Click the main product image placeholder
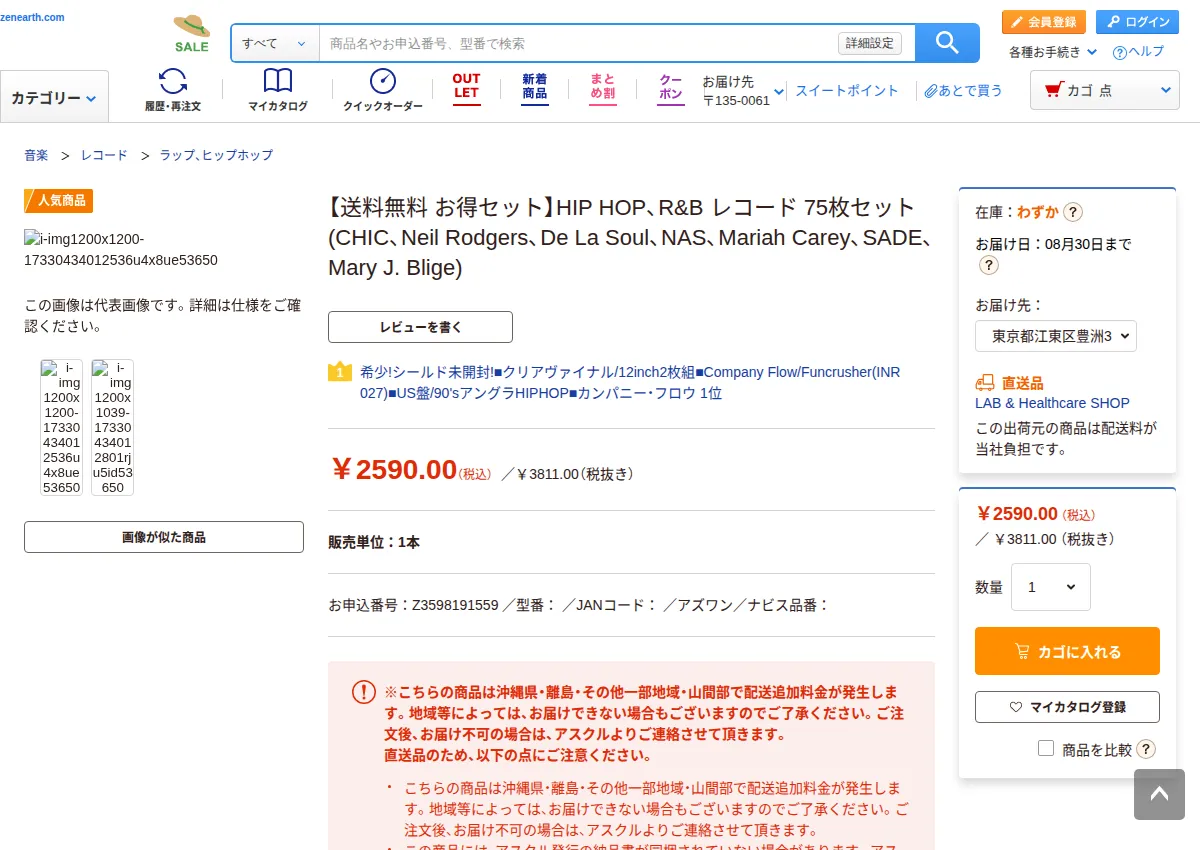The height and width of the screenshot is (850, 1200). click(121, 250)
